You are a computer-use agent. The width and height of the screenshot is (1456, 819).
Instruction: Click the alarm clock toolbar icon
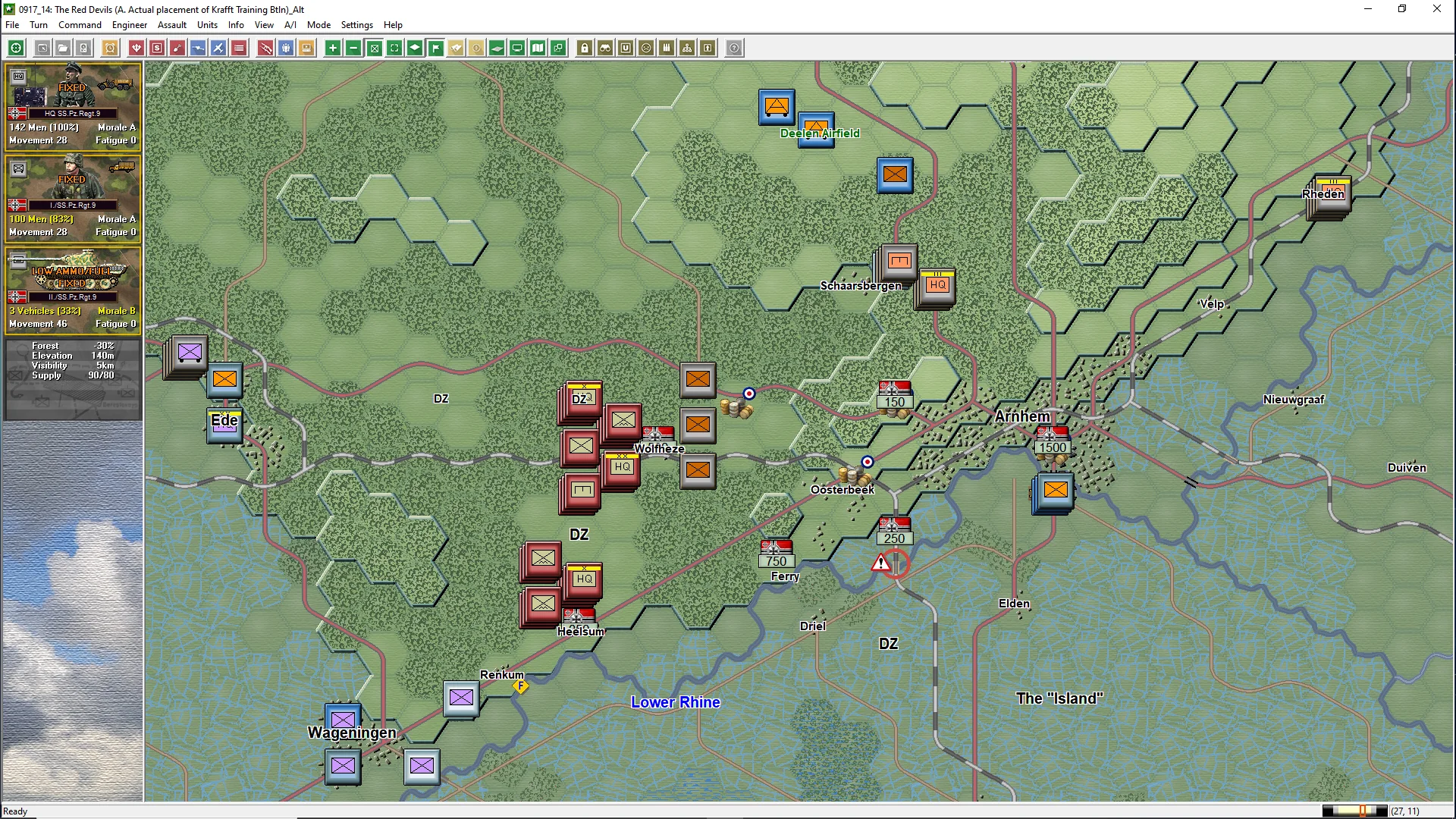click(110, 49)
